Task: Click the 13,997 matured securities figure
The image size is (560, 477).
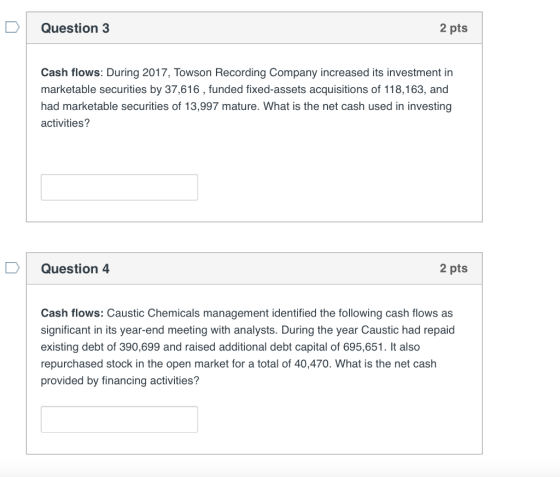Action: click(x=201, y=106)
